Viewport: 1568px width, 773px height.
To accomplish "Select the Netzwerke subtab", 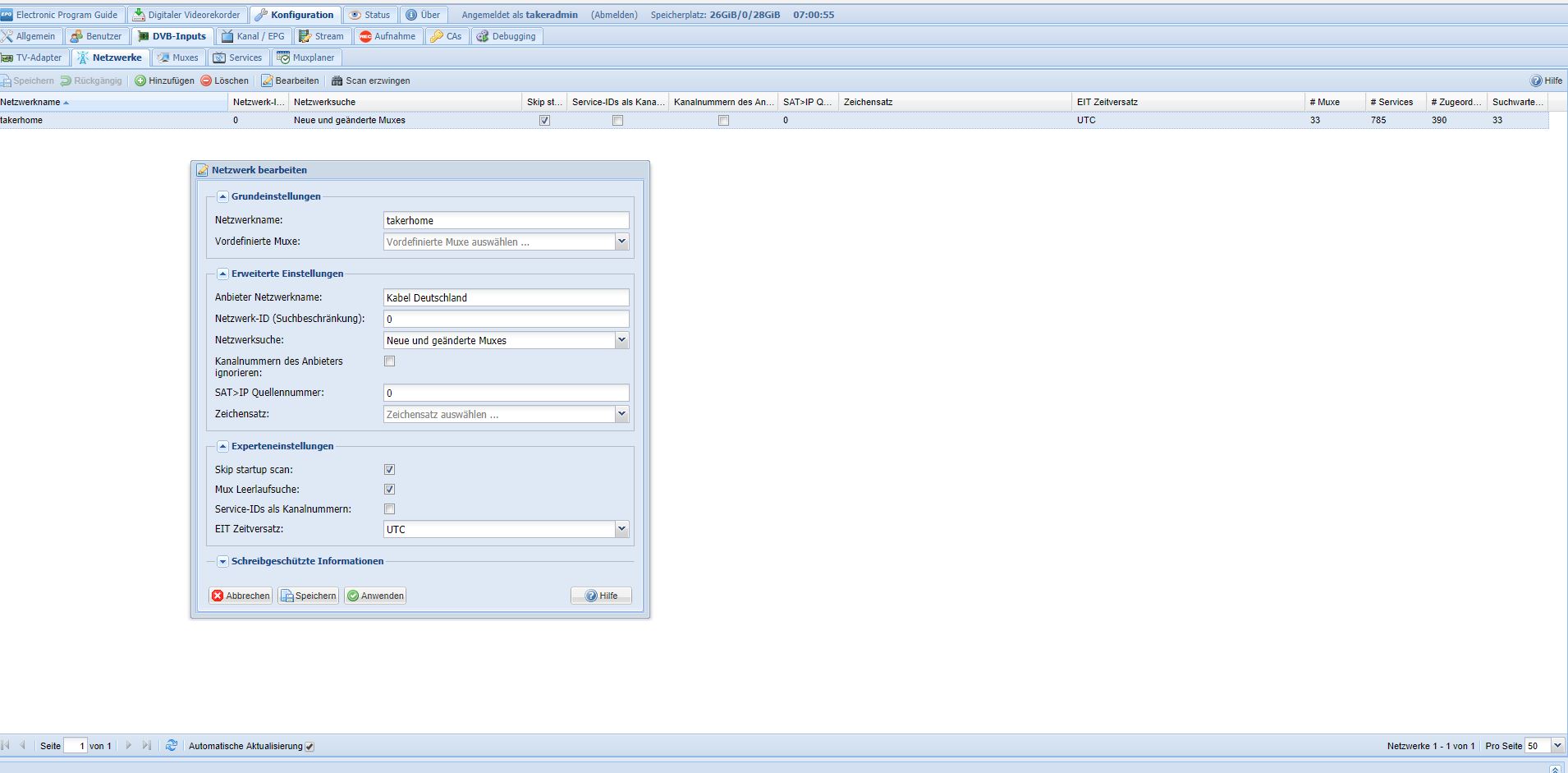I will [110, 58].
